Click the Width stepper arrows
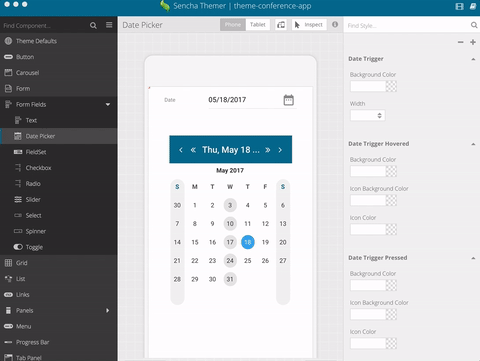Screen dimensions: 480x361 click(379, 115)
